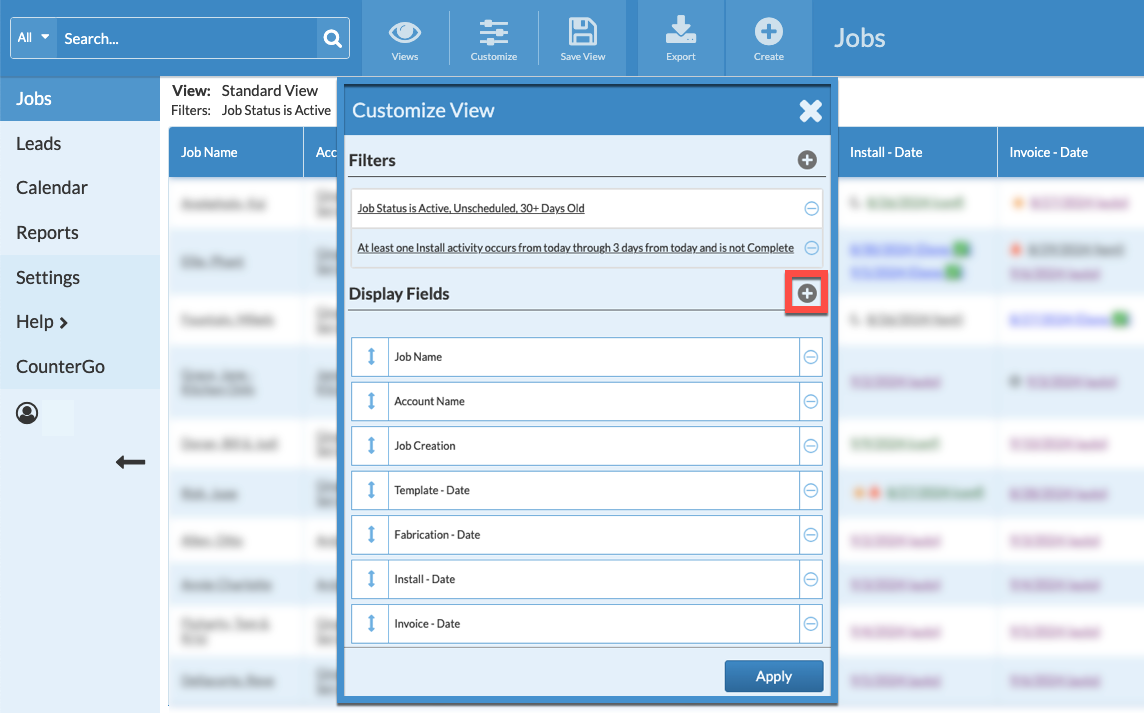Click the Save View disk icon
Image resolution: width=1144 pixels, height=713 pixels.
click(582, 33)
